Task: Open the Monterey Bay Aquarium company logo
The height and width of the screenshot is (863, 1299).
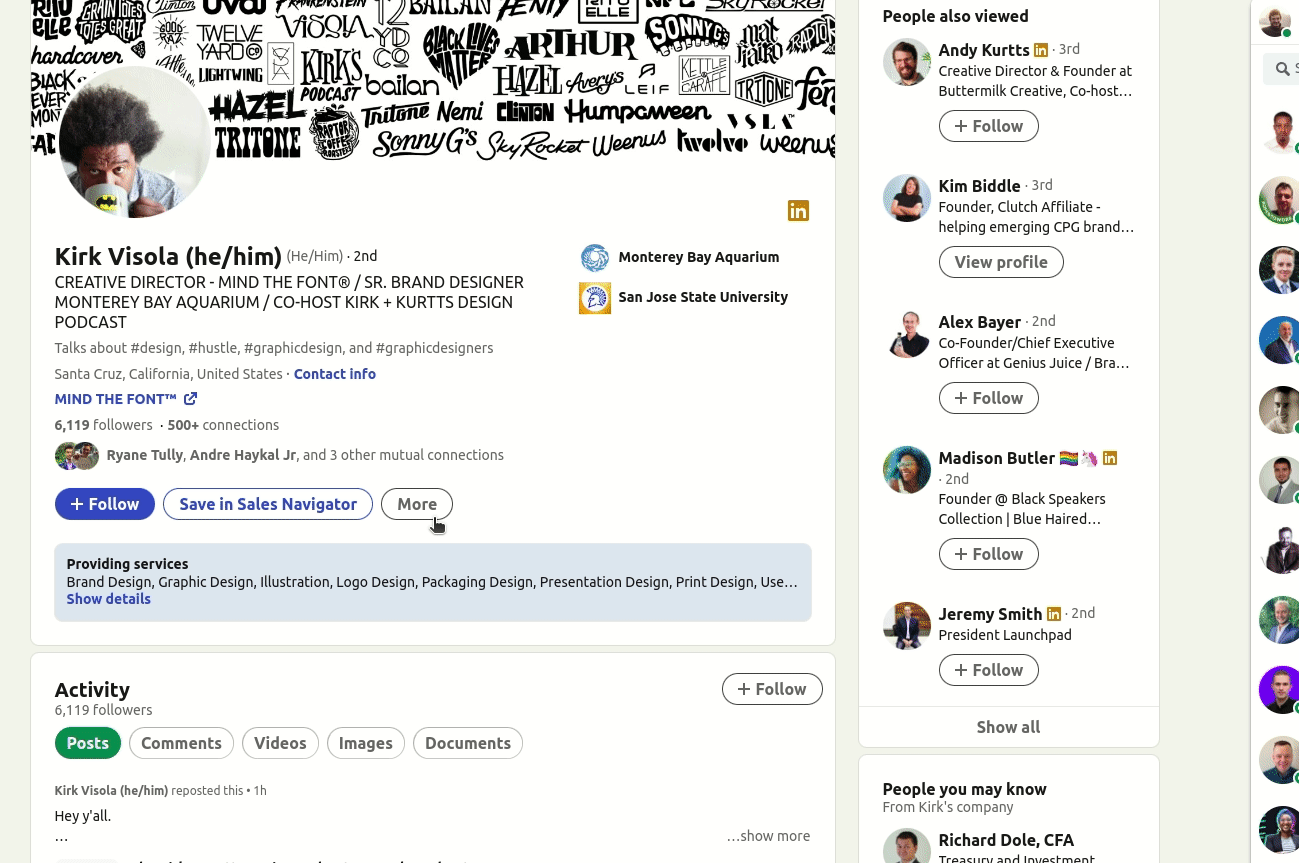Action: tap(594, 257)
